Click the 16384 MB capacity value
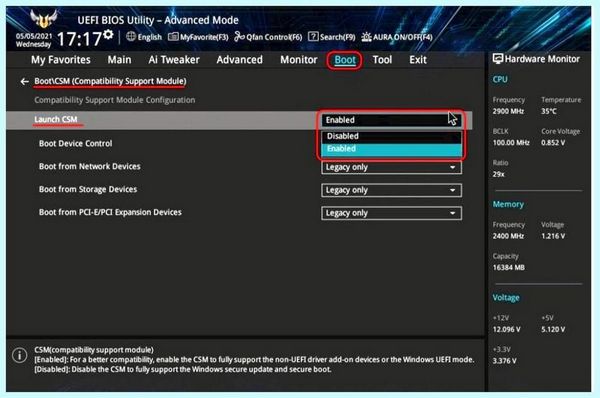This screenshot has width=600, height=398. 509,268
